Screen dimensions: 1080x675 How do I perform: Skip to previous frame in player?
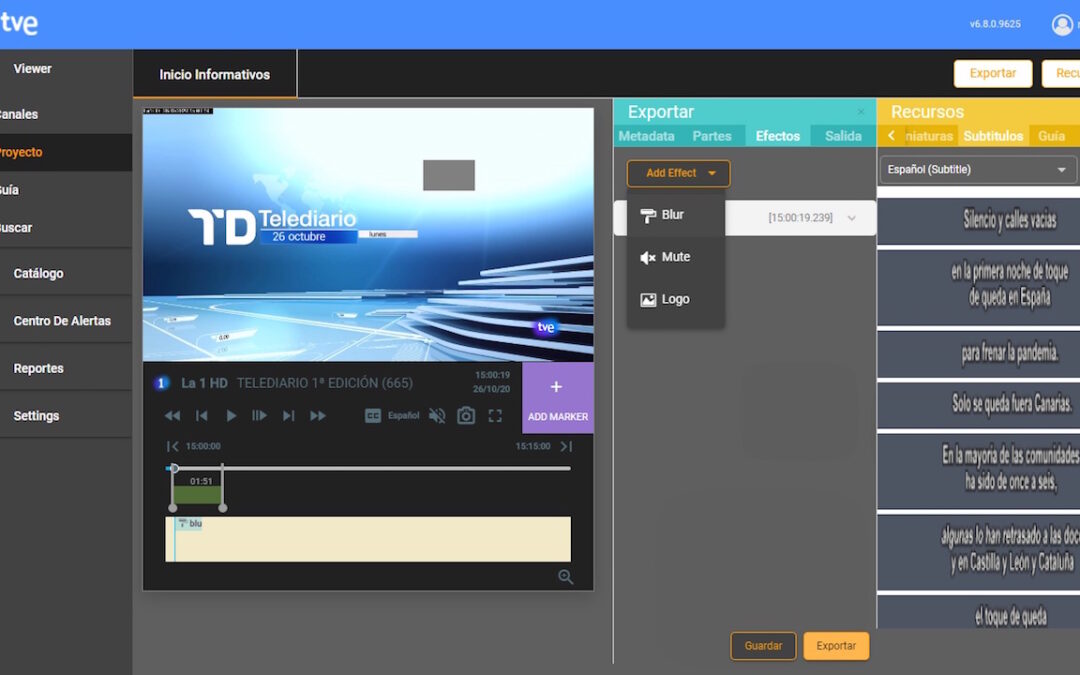coord(202,415)
